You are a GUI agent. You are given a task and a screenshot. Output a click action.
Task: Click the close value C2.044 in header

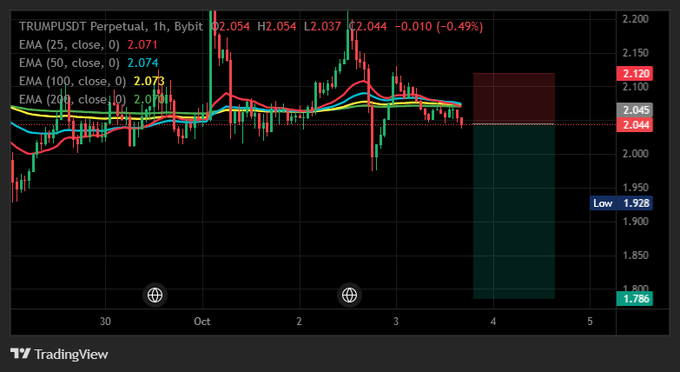[368, 26]
